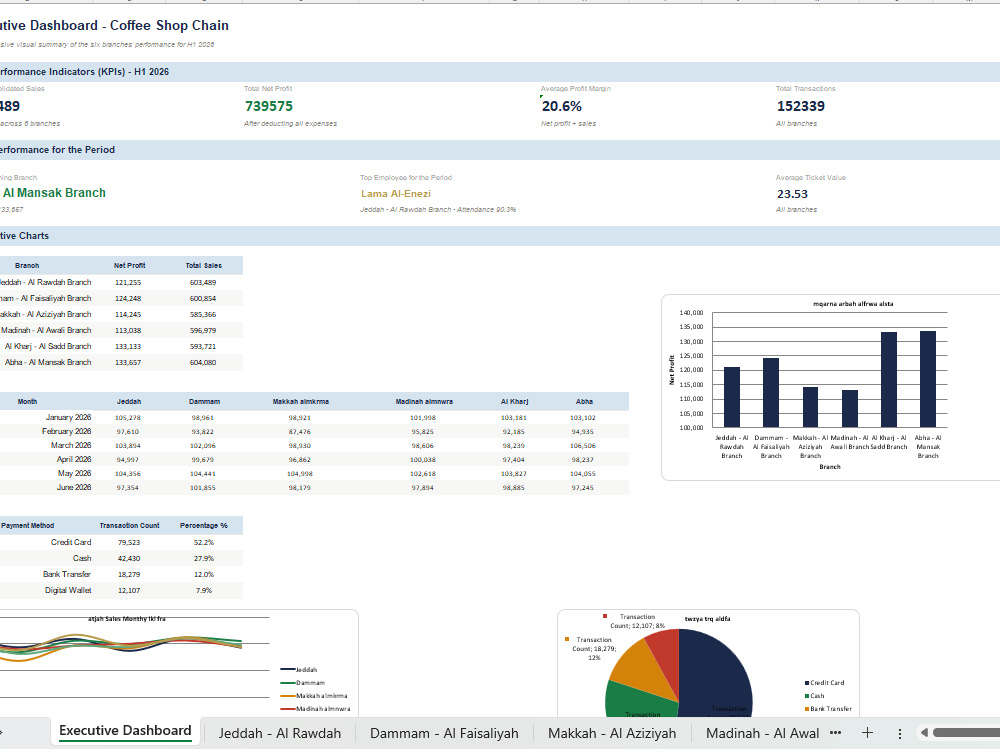Click the Jeddah - Al Rawdah bar in the chart
The width and height of the screenshot is (1000, 750).
click(x=732, y=397)
